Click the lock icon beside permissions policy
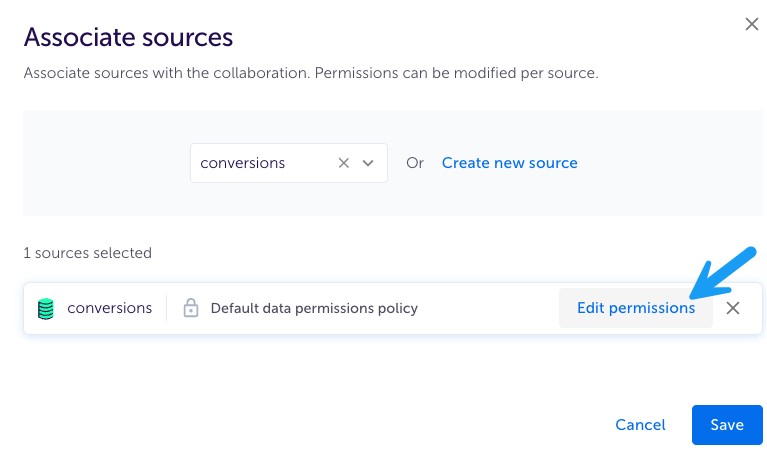767x462 pixels. [191, 308]
